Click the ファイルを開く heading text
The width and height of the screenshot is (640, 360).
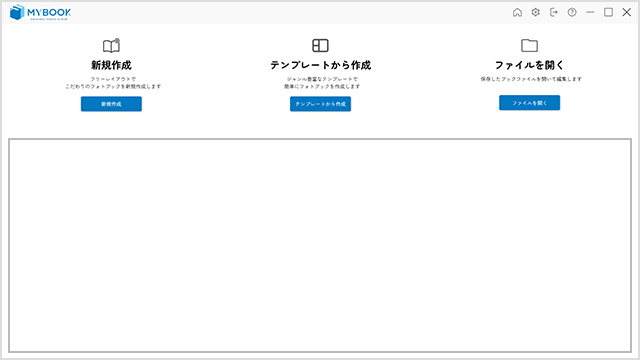point(529,65)
